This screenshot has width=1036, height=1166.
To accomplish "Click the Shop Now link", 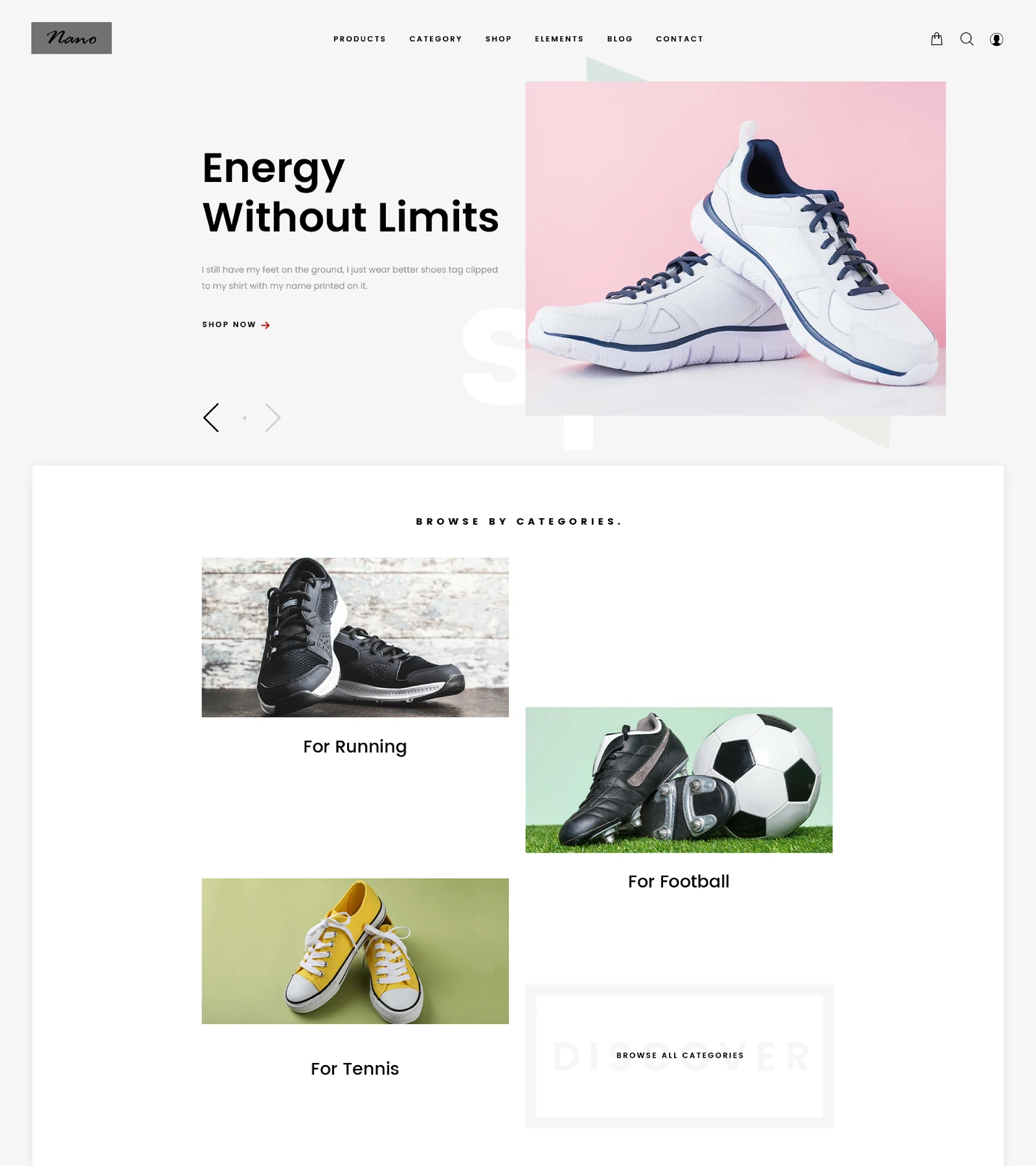I will coord(229,325).
